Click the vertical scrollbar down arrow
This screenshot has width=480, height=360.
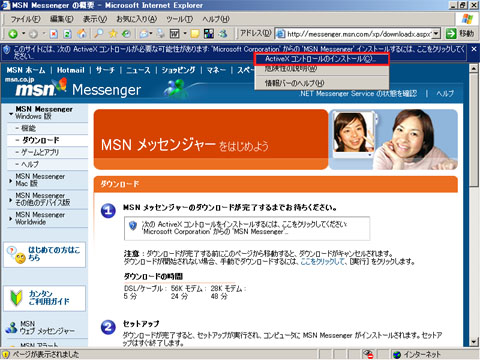pos(474,342)
